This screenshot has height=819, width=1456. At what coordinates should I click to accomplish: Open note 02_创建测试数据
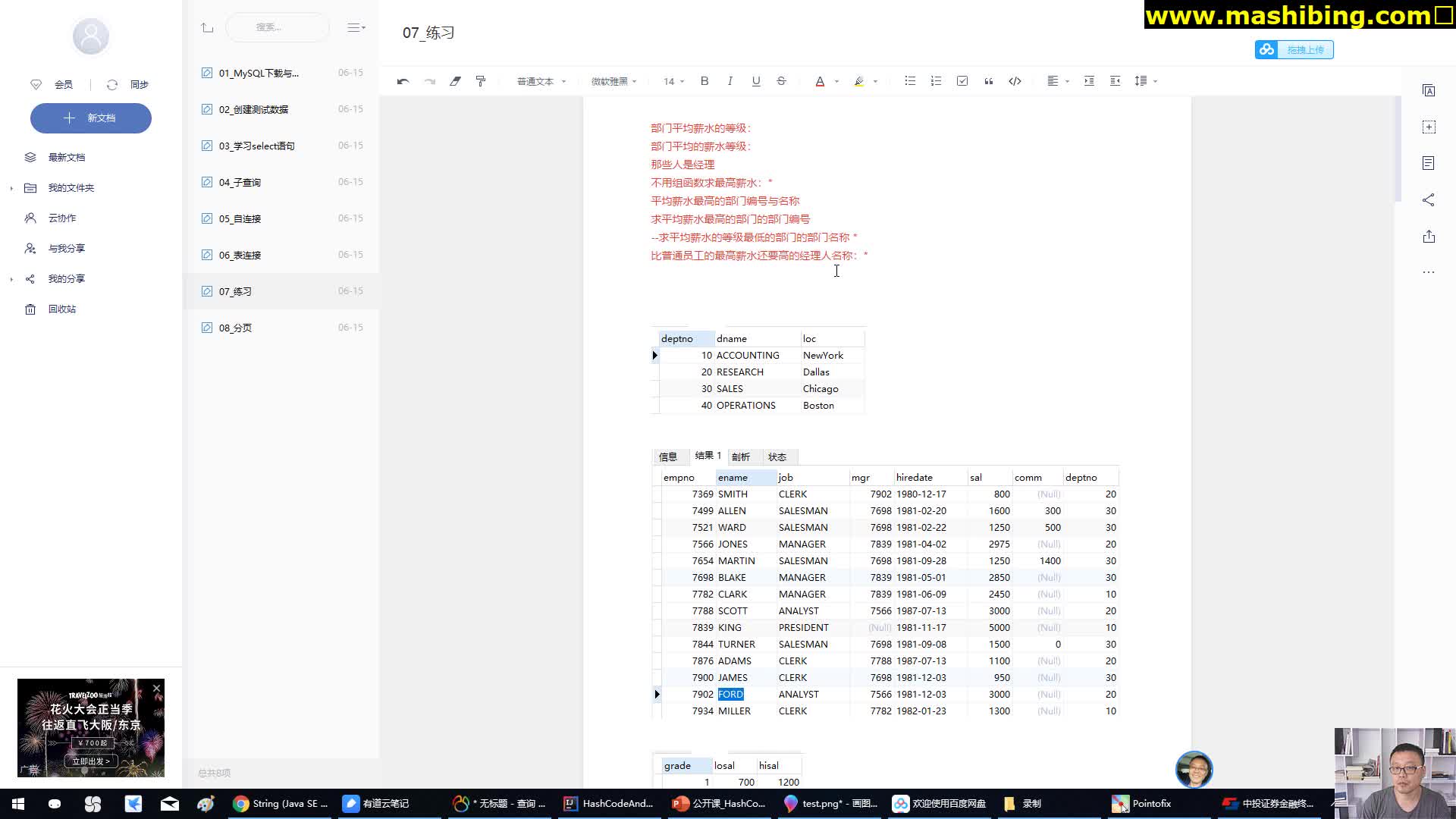click(x=281, y=109)
